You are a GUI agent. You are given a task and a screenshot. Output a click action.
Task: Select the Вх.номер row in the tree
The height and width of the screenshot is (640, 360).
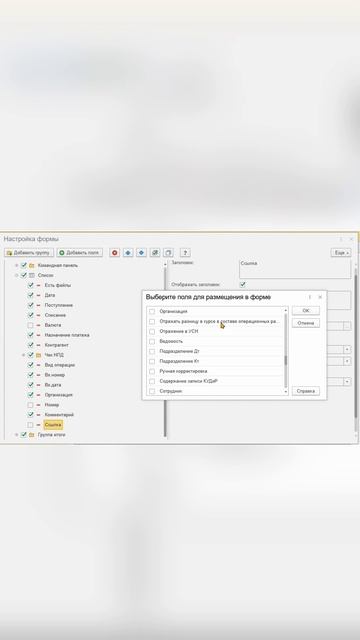[x=55, y=375]
